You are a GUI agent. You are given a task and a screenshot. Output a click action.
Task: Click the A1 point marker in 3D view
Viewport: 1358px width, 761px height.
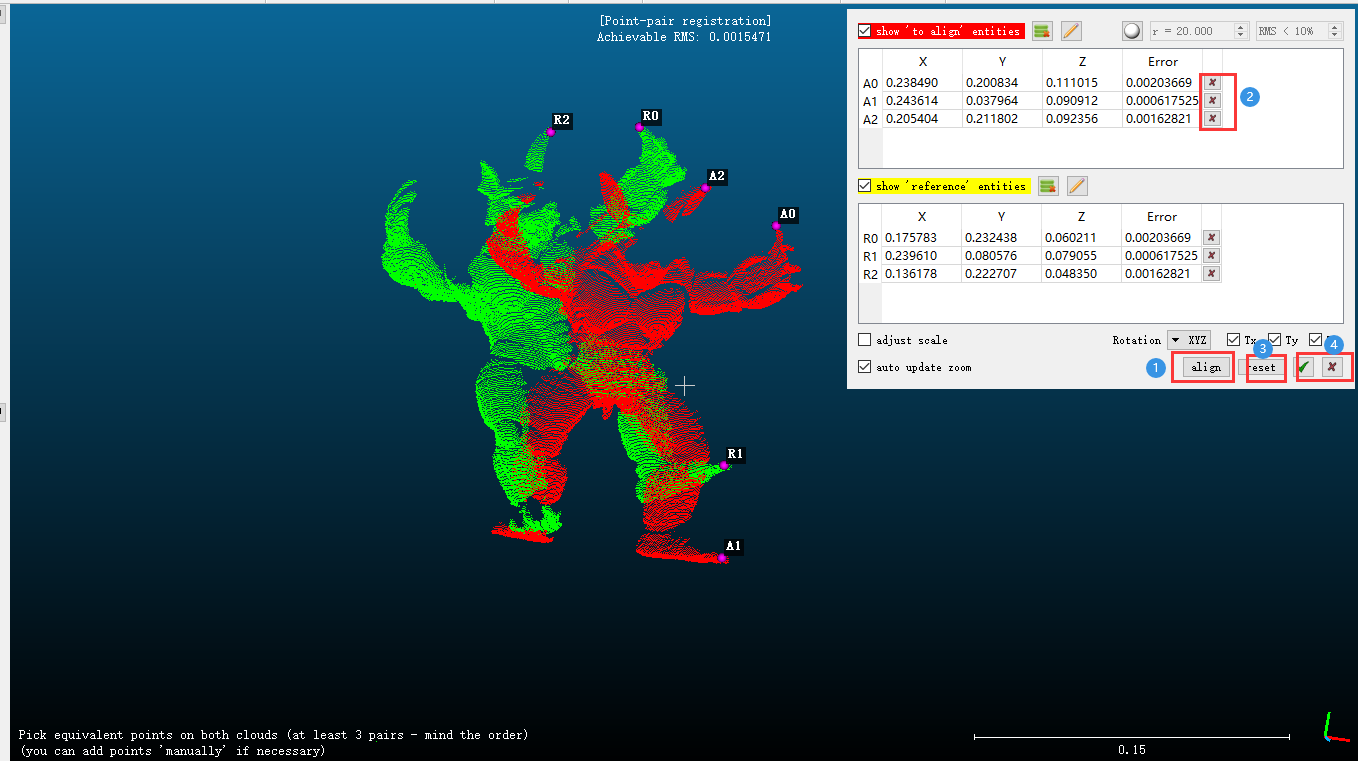721,558
